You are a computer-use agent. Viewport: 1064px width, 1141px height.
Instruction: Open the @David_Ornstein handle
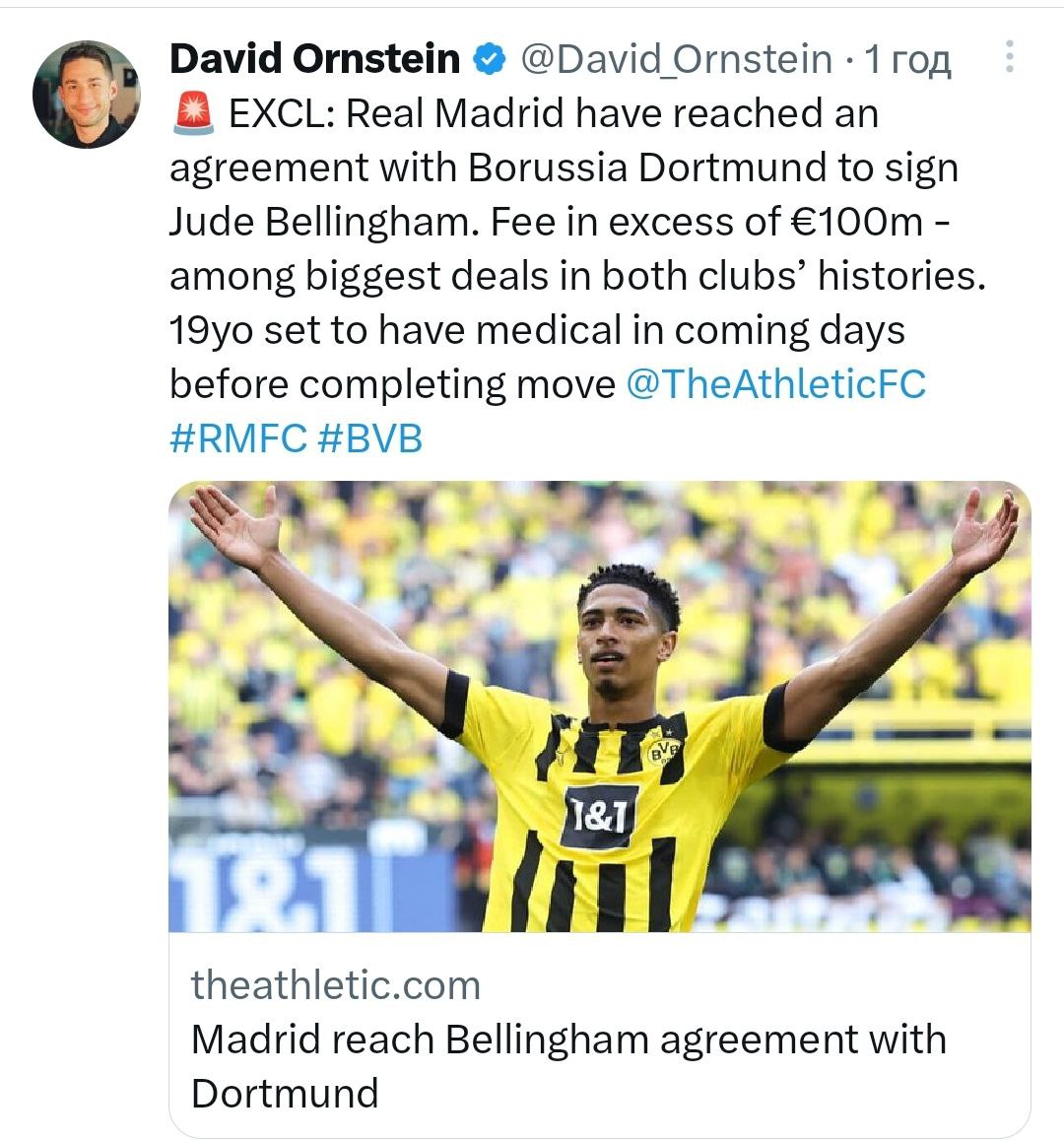coord(675,60)
